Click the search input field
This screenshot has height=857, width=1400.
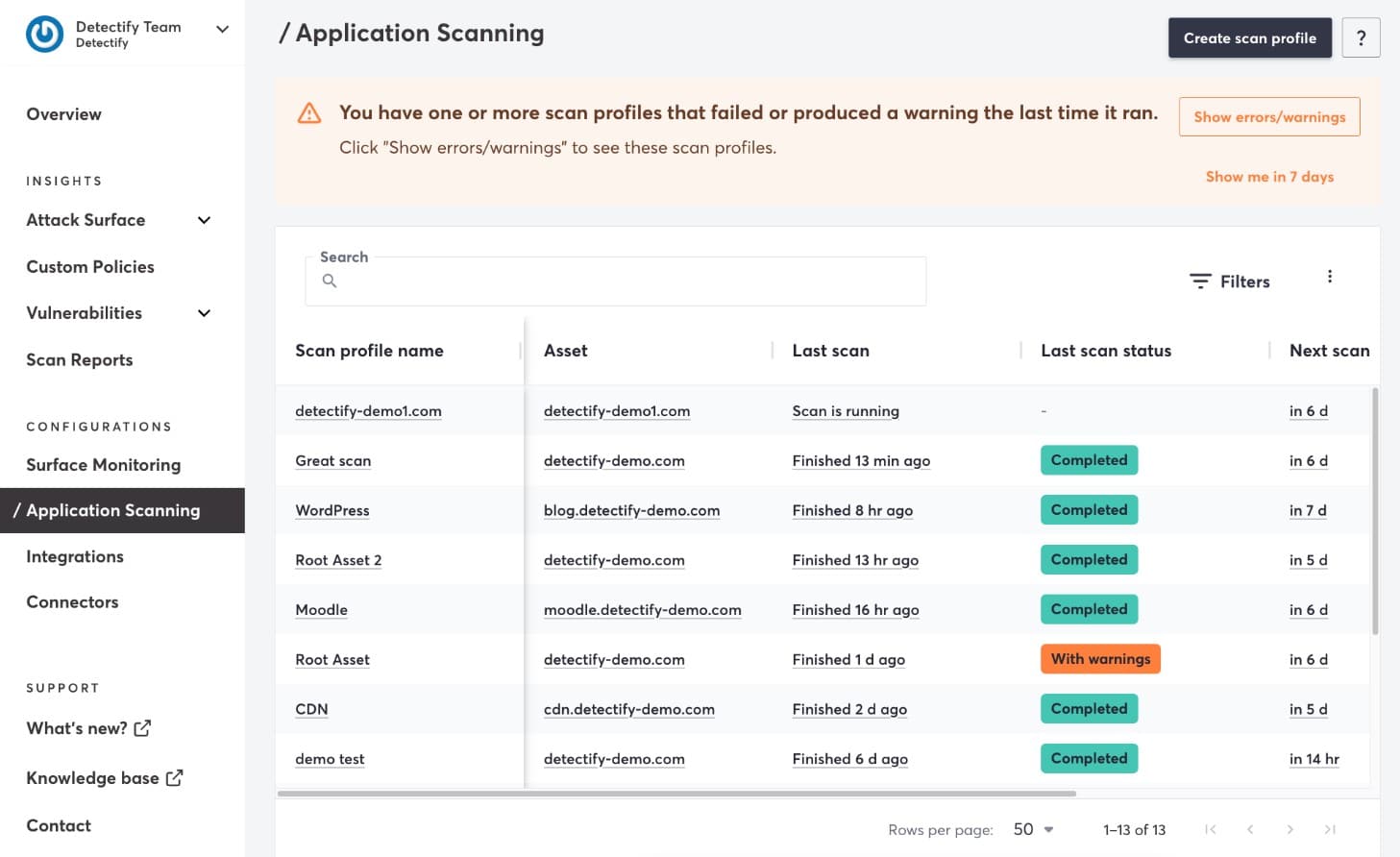coord(616,281)
